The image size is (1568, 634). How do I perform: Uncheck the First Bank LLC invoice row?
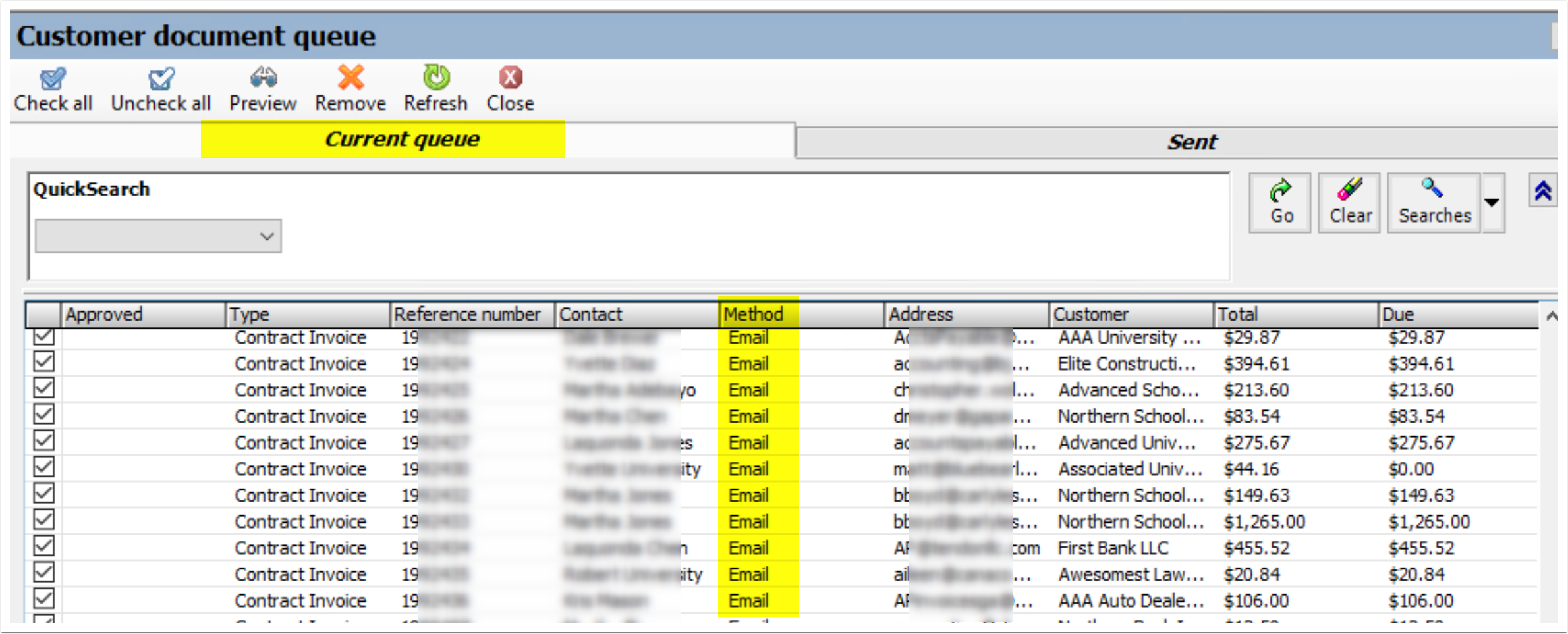(x=43, y=547)
